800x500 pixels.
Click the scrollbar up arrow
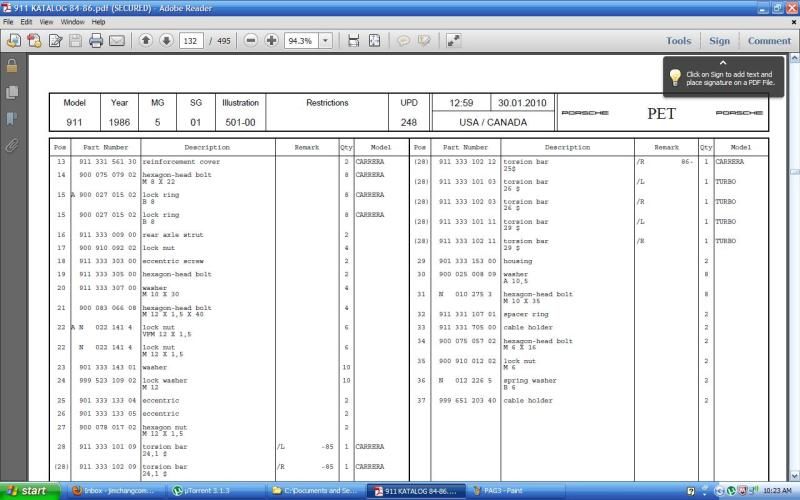click(x=794, y=58)
